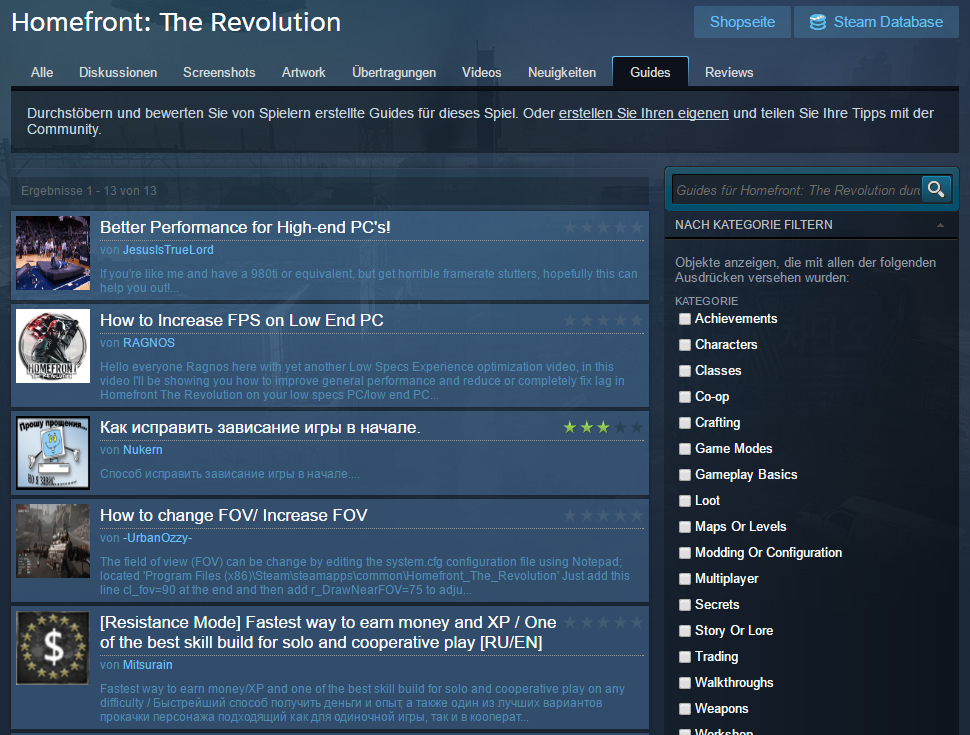The height and width of the screenshot is (735, 970).
Task: Toggle the Co-op filter checkbox
Action: [685, 397]
